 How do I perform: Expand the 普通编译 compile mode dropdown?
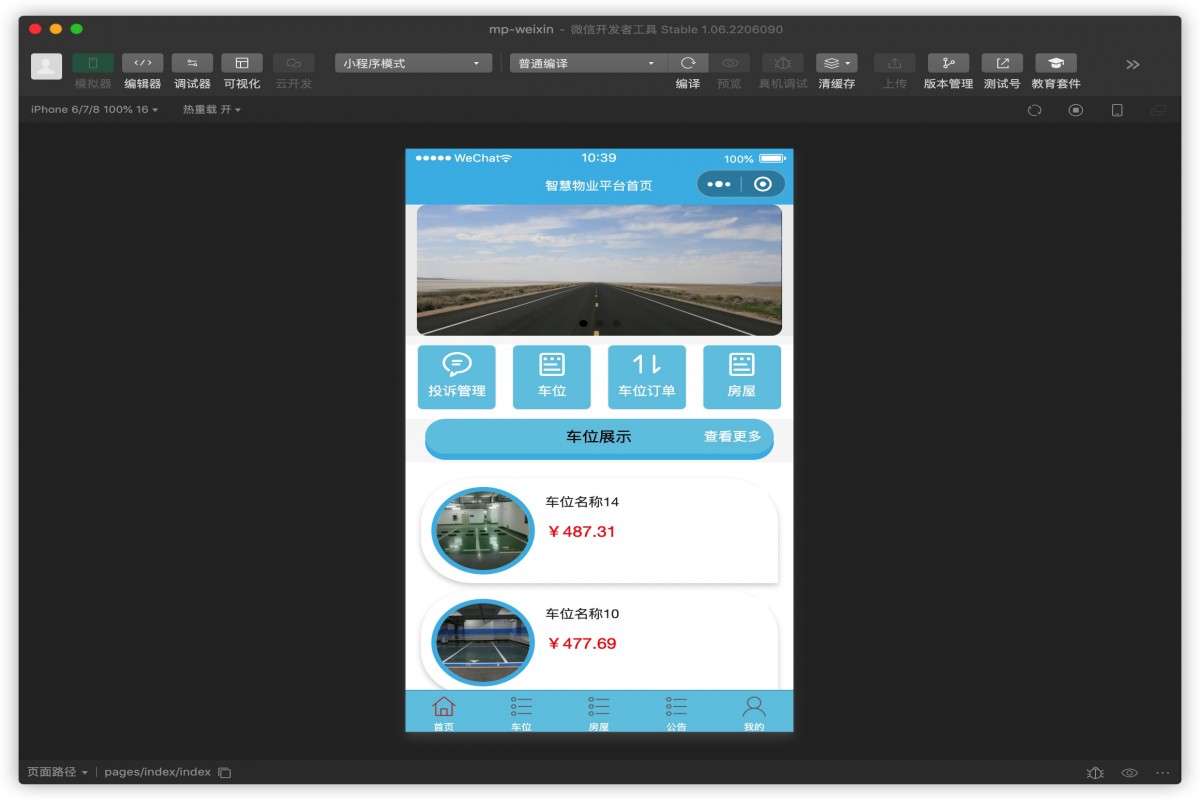click(585, 62)
